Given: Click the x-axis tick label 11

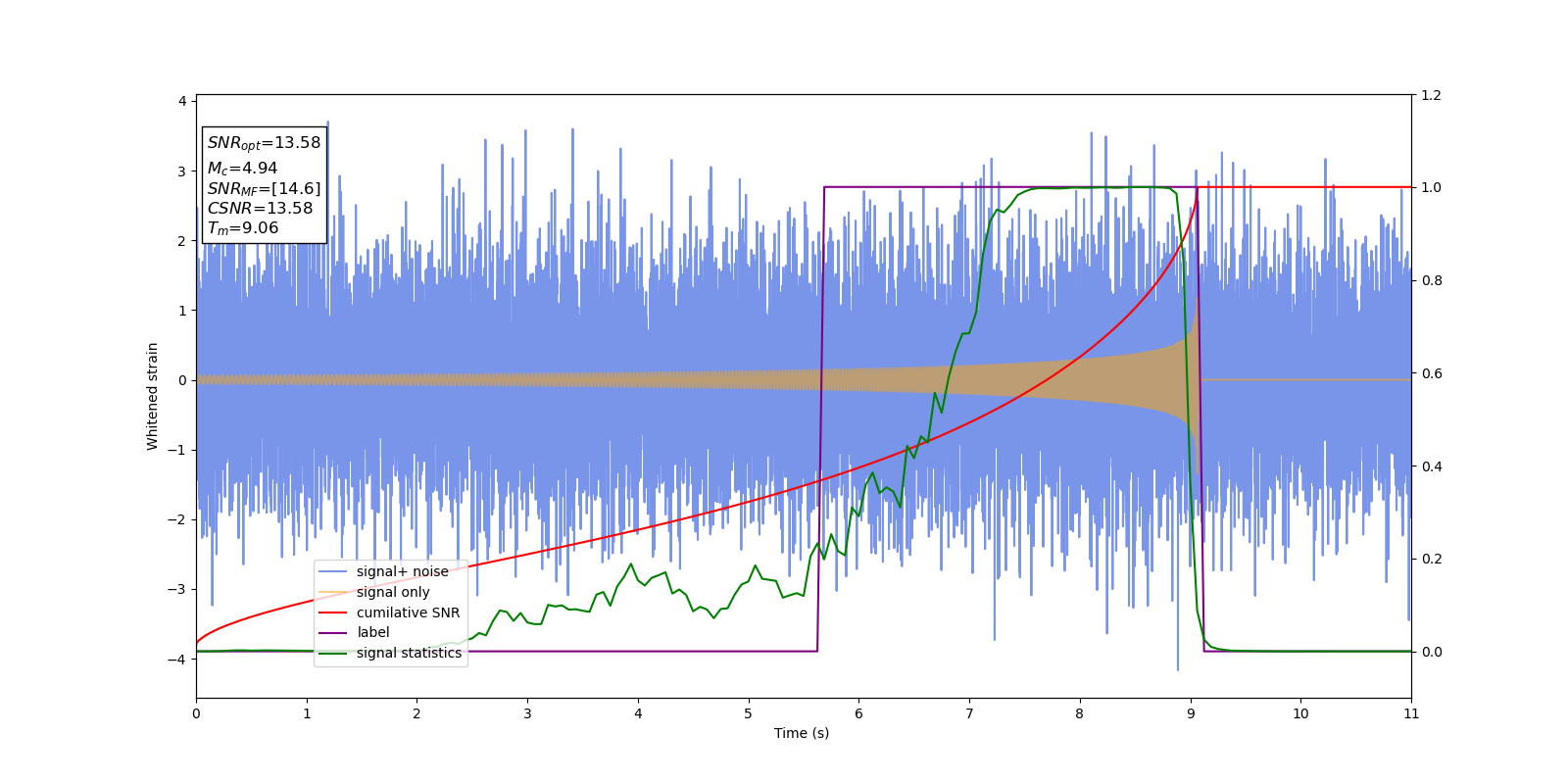Looking at the screenshot, I should click(1411, 713).
